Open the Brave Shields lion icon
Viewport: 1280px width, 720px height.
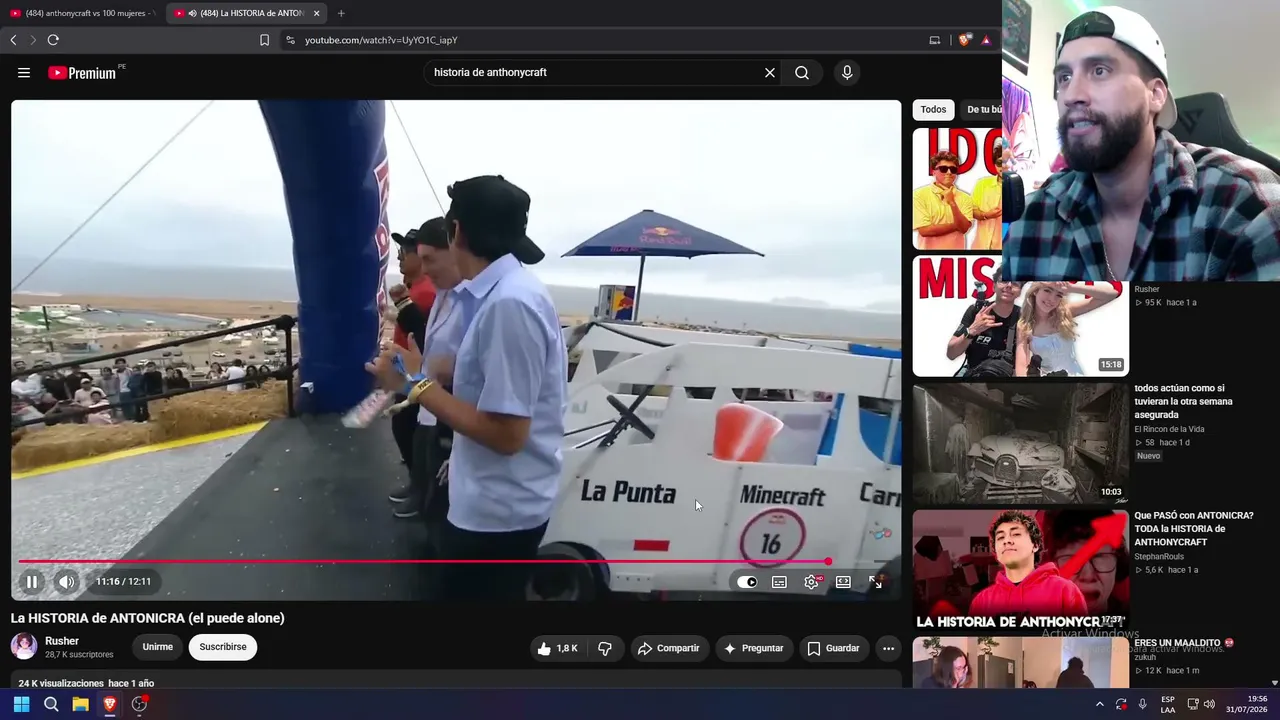964,40
